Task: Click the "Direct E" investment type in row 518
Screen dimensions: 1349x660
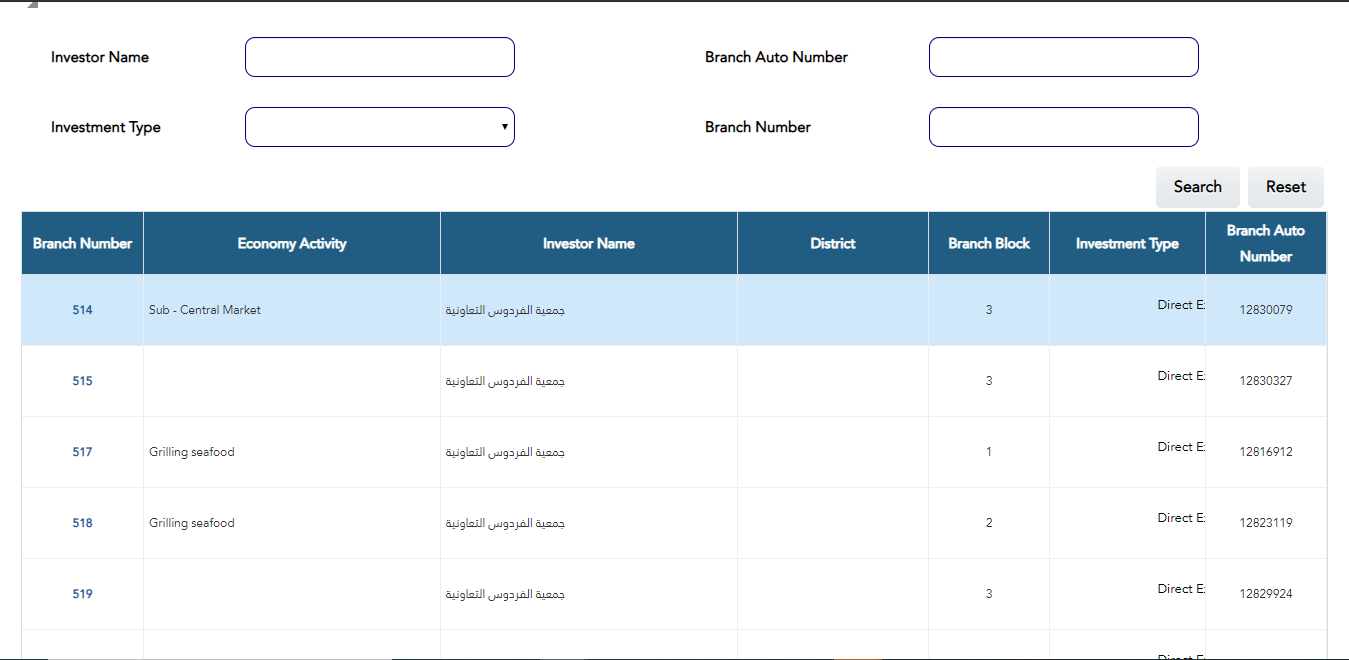Action: (x=1181, y=518)
